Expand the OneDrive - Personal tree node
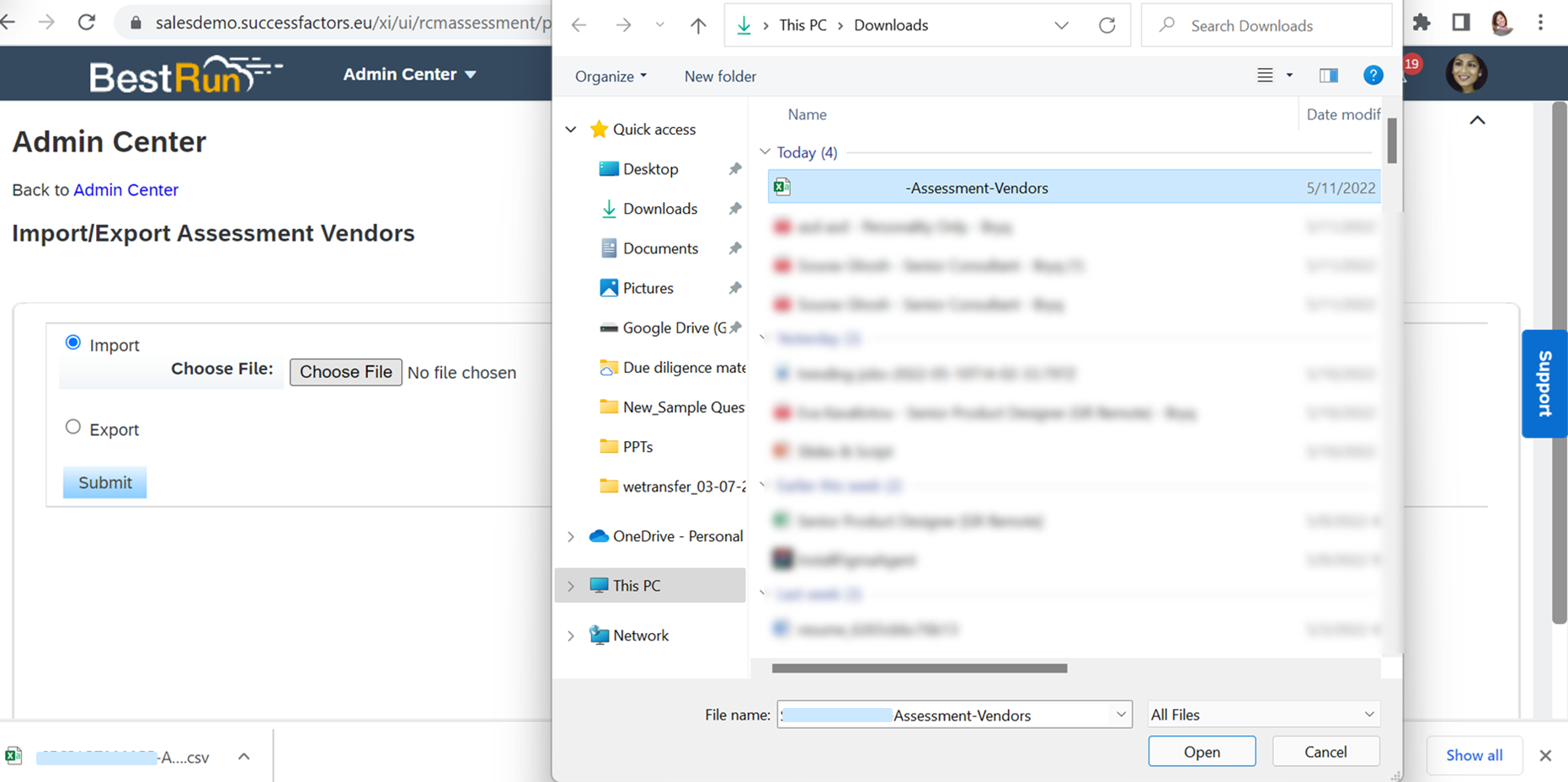 coord(571,537)
